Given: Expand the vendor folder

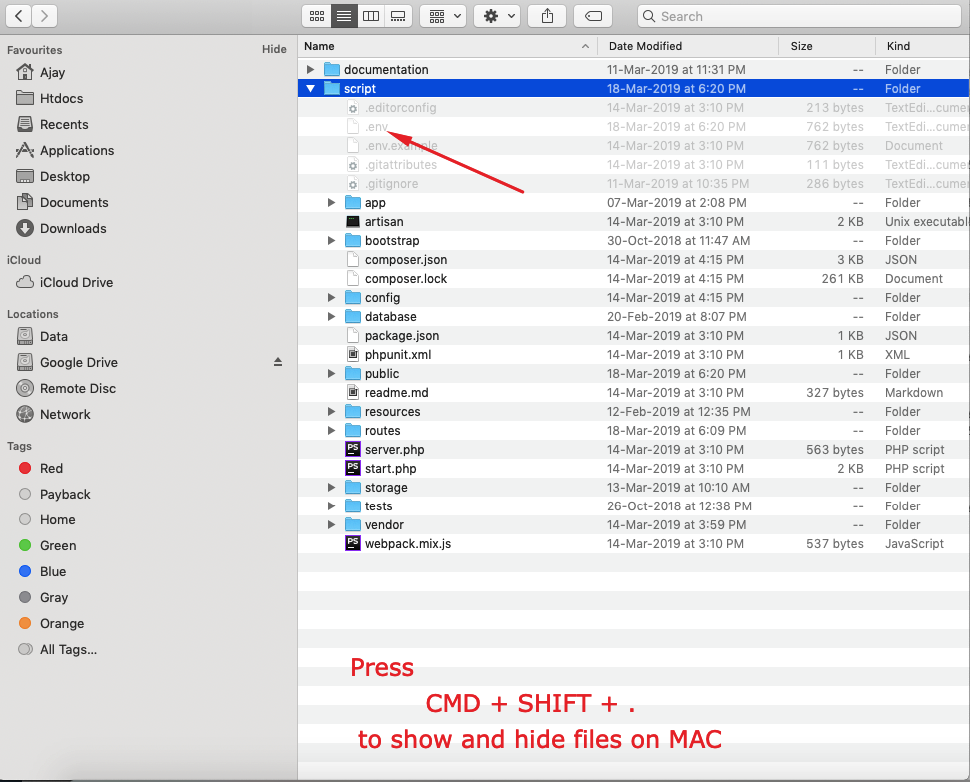Looking at the screenshot, I should pyautogui.click(x=332, y=525).
